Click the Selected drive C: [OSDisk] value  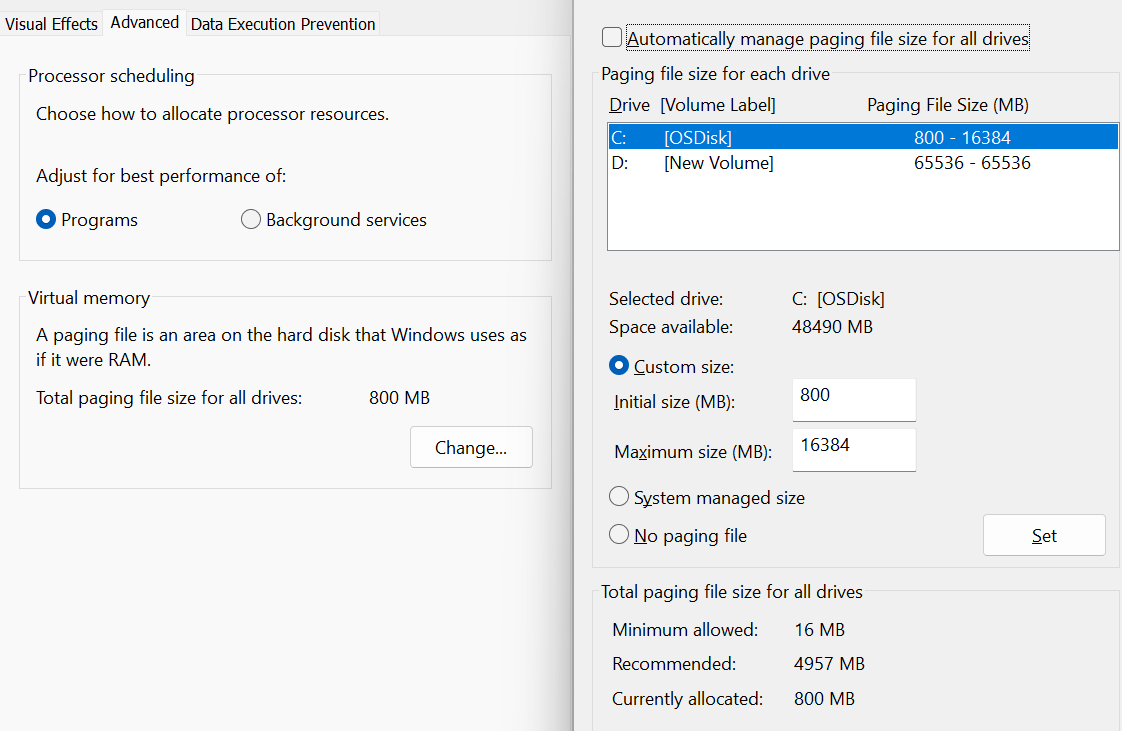[838, 299]
